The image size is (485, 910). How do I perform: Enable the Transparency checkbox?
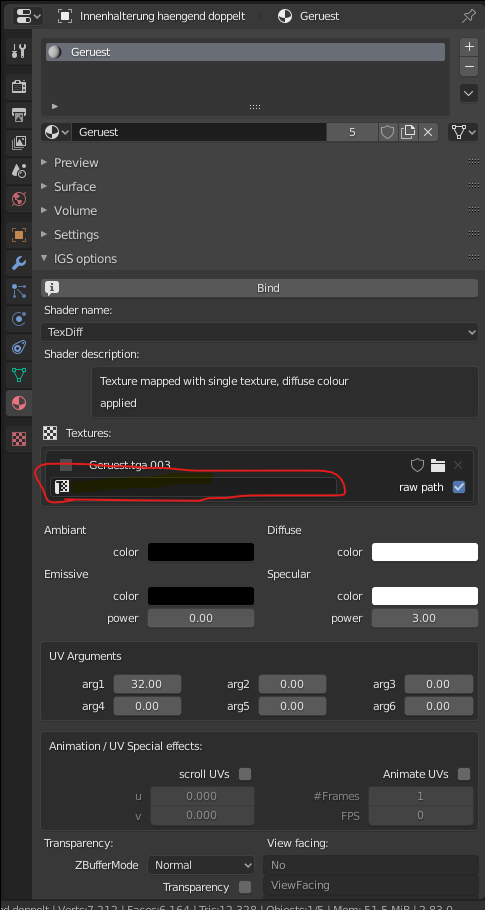pyautogui.click(x=245, y=887)
